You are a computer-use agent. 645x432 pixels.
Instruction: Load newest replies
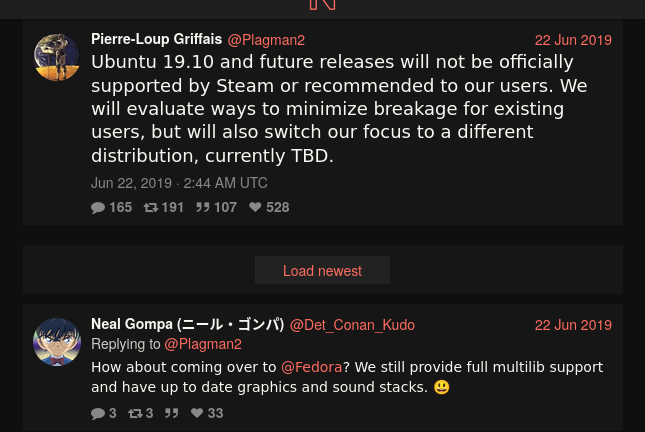(322, 270)
